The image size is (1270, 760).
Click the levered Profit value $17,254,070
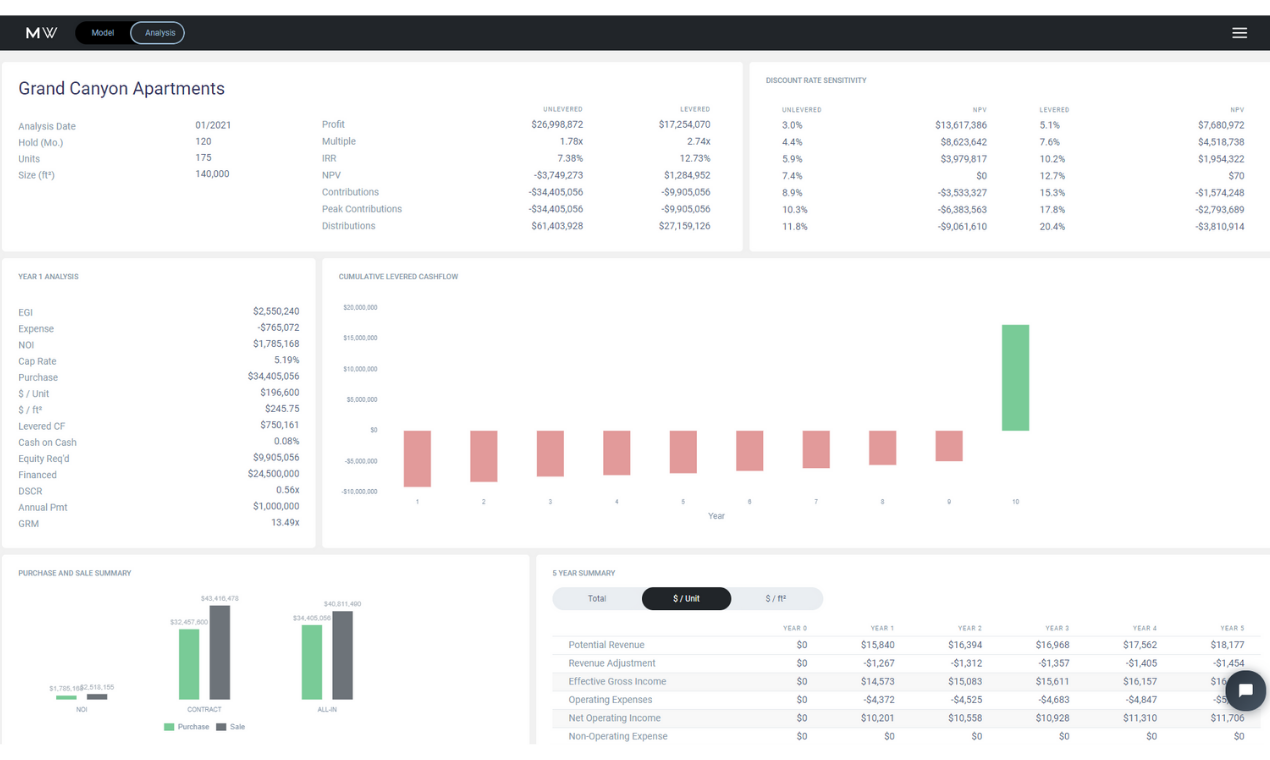point(684,125)
